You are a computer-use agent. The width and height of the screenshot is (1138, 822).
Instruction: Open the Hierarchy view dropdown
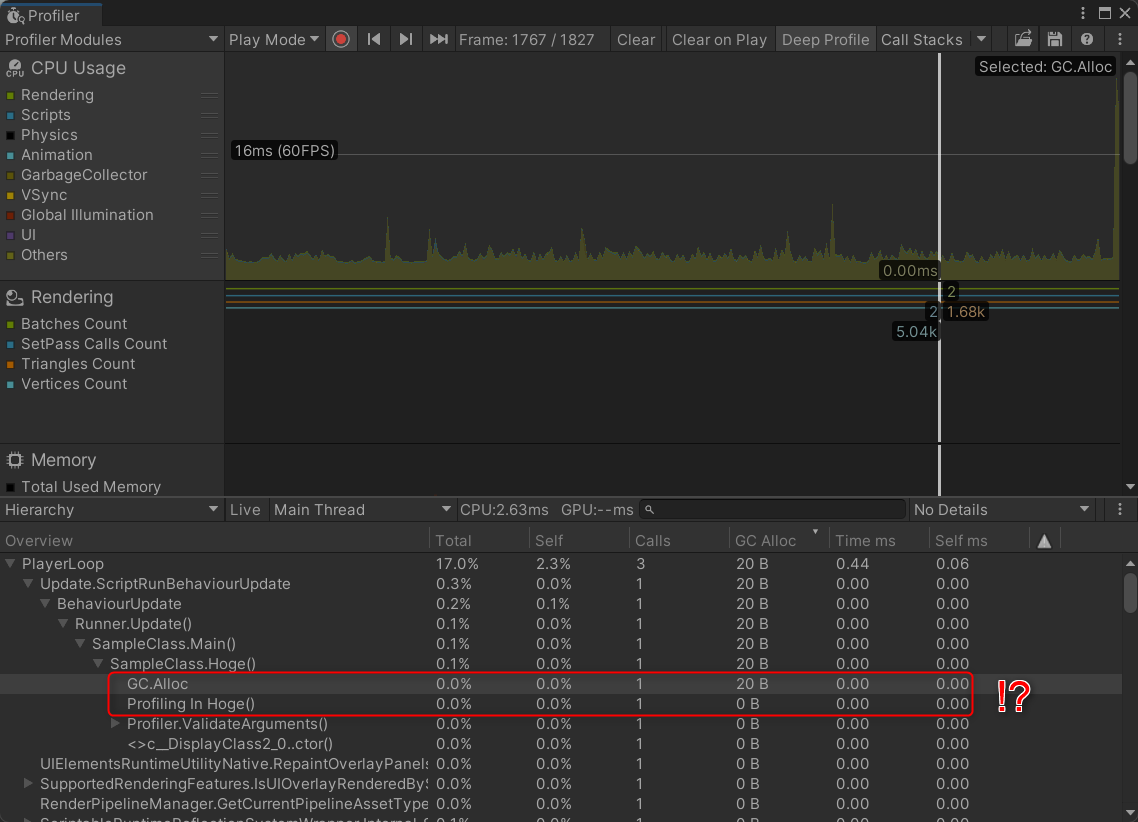coord(112,509)
